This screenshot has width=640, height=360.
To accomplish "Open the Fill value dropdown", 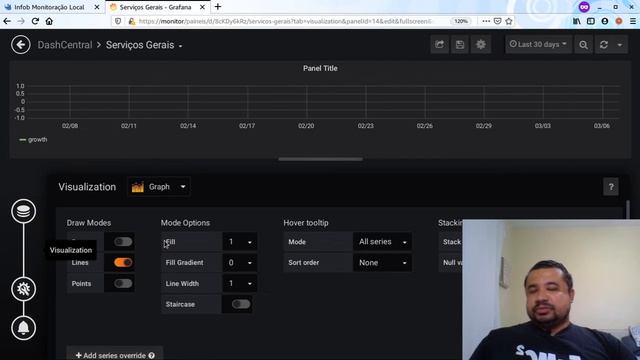I will pos(240,242).
